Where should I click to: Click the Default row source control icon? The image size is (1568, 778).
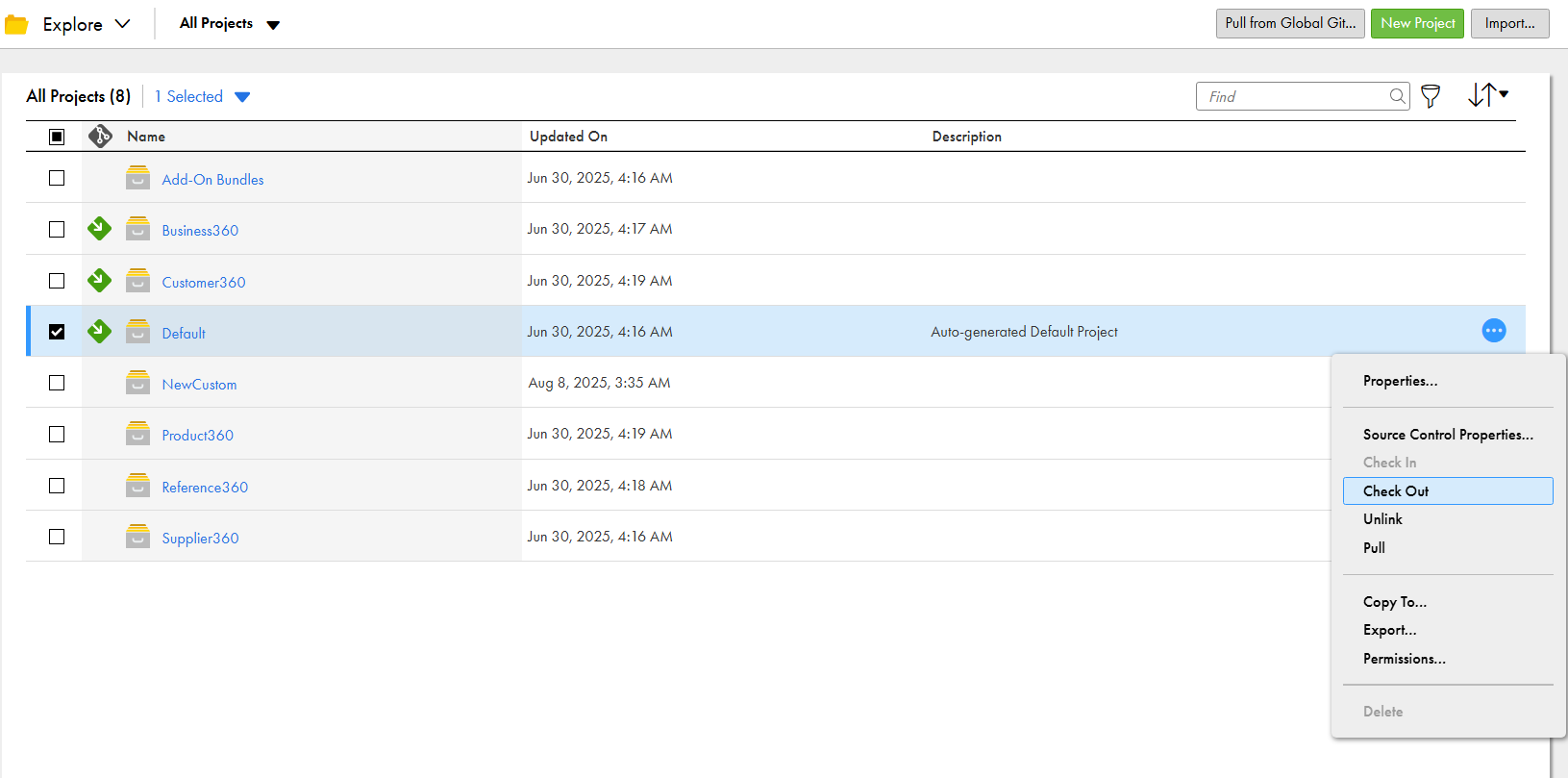click(99, 332)
